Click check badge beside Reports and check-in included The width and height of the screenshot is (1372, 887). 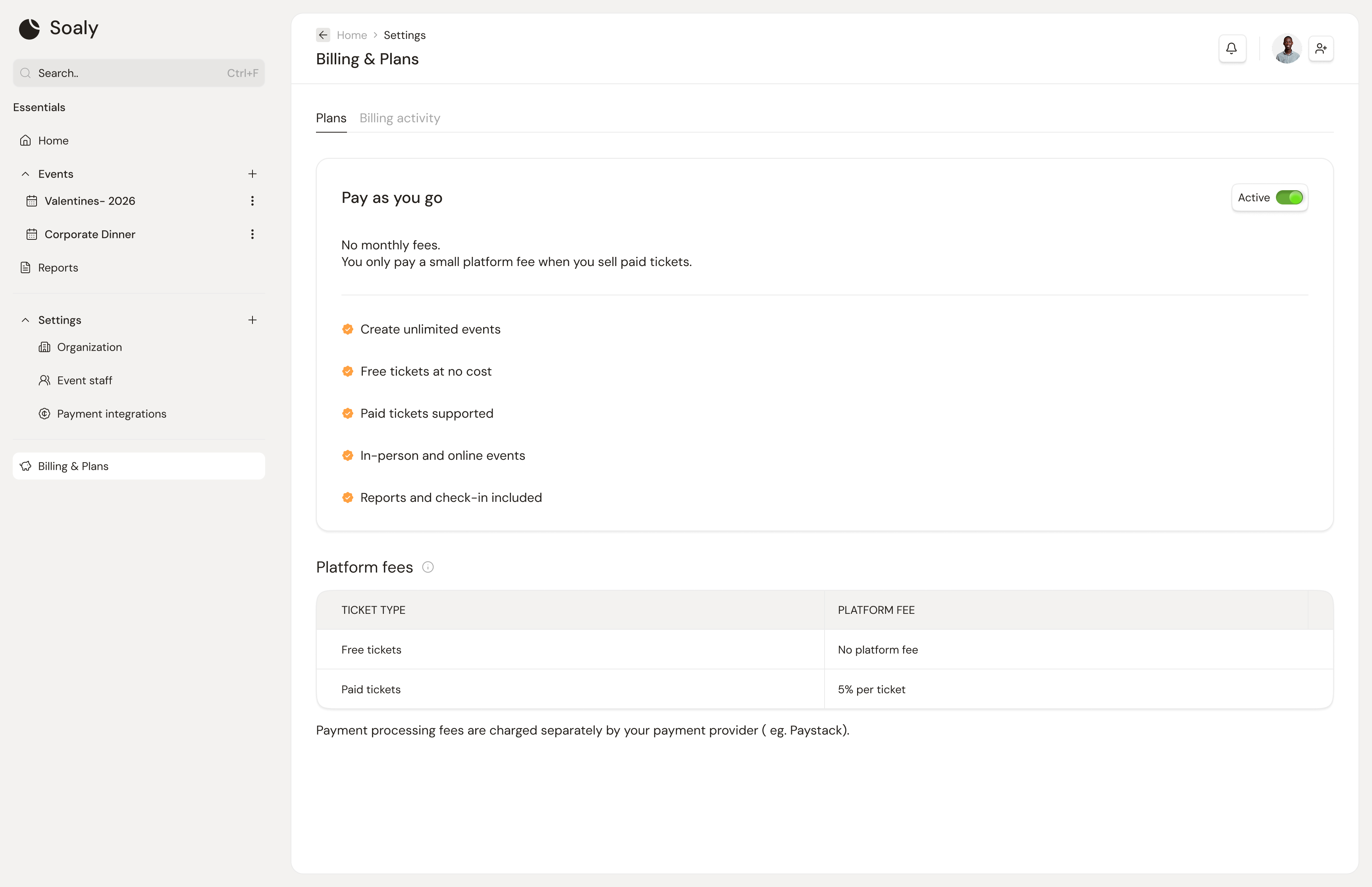pos(348,497)
